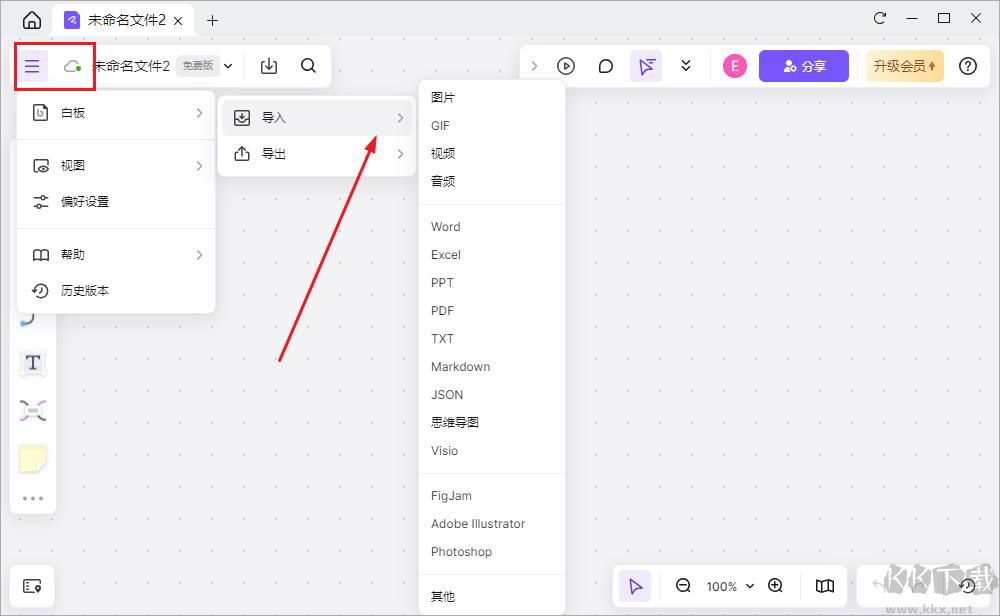1000x616 pixels.
Task: Select PDF in the import submenu
Action: [x=442, y=311]
